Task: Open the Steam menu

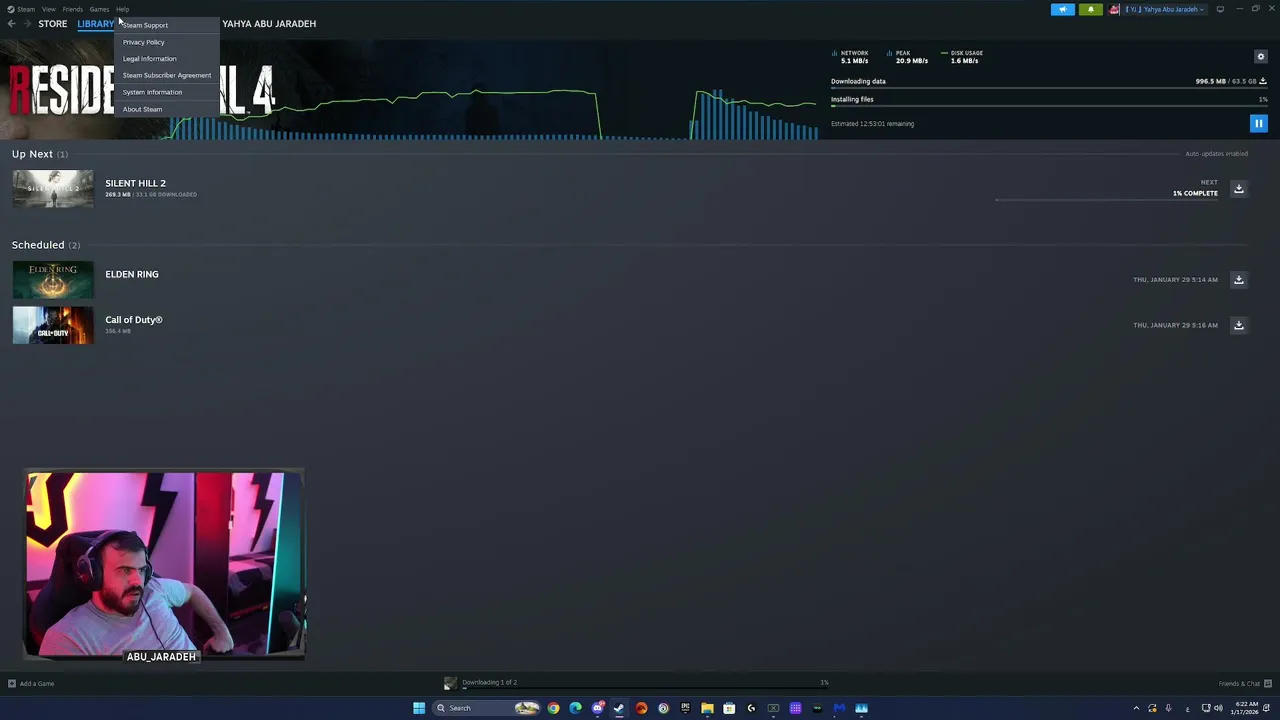Action: (21, 9)
